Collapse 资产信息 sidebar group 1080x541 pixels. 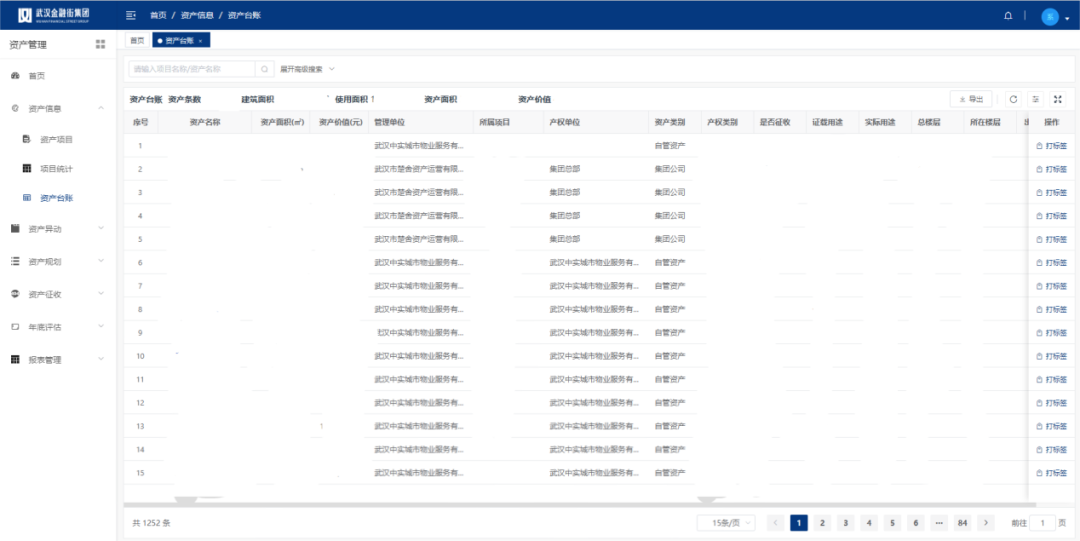tap(58, 108)
